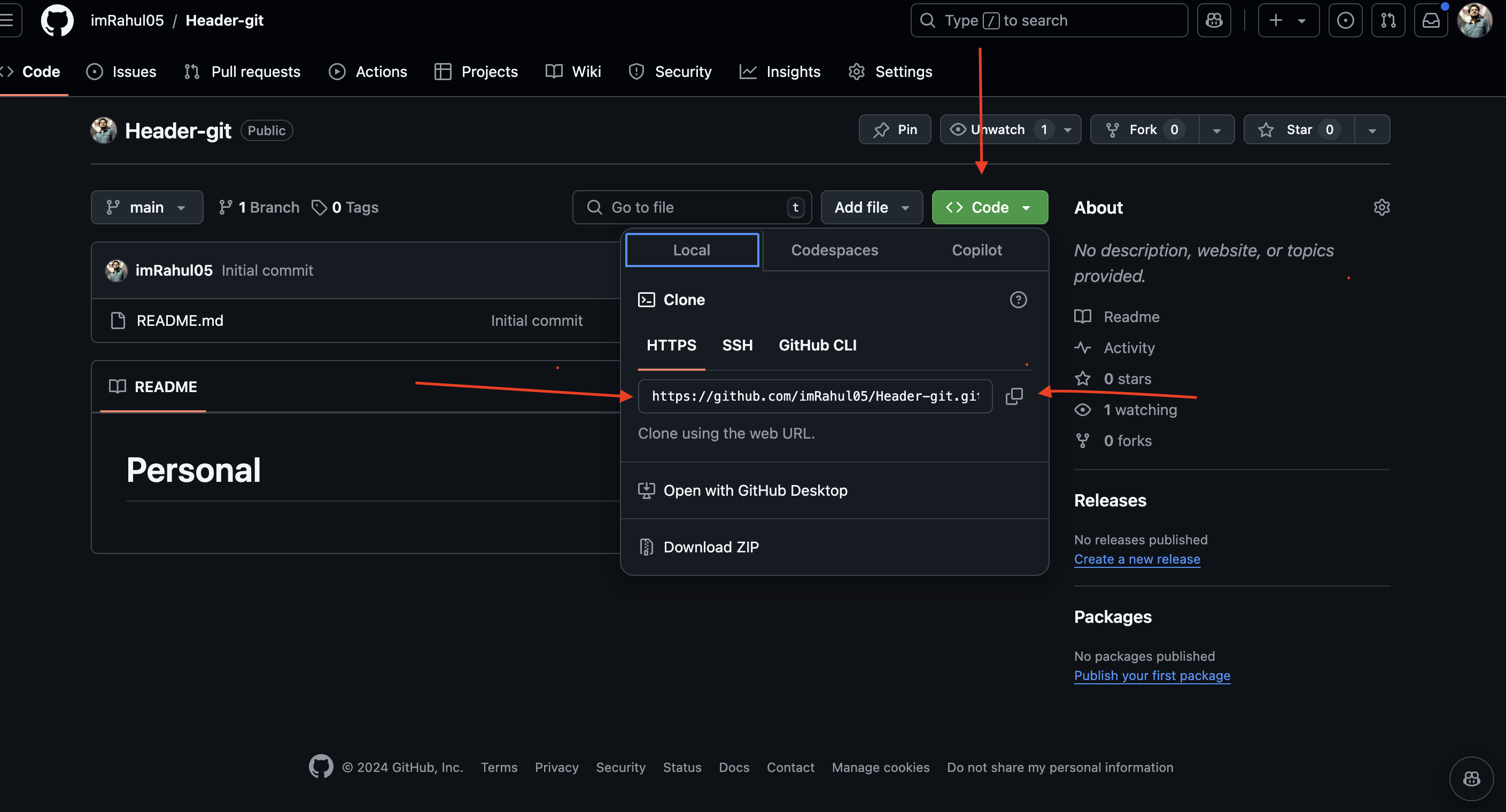Select the GitHub CLI clone option

817,345
